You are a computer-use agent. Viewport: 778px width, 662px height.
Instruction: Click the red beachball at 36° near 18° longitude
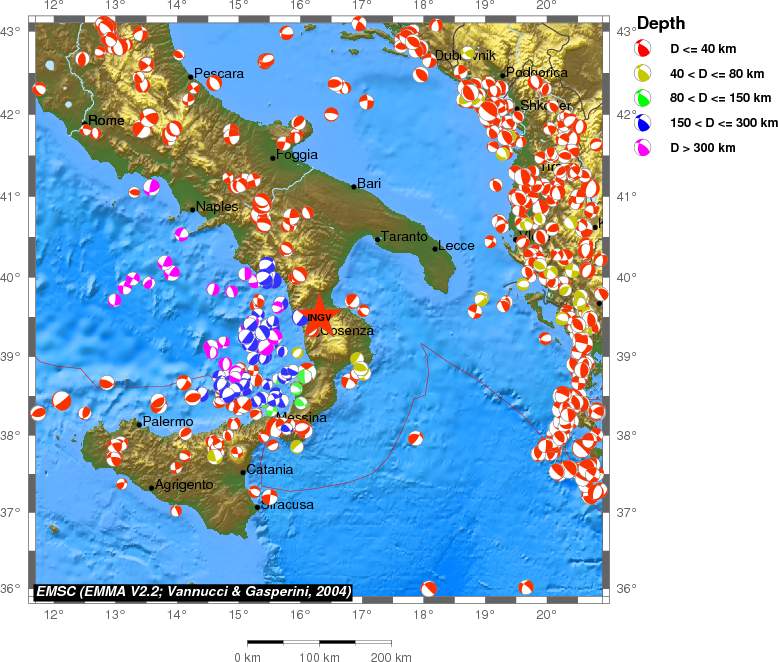tap(429, 589)
